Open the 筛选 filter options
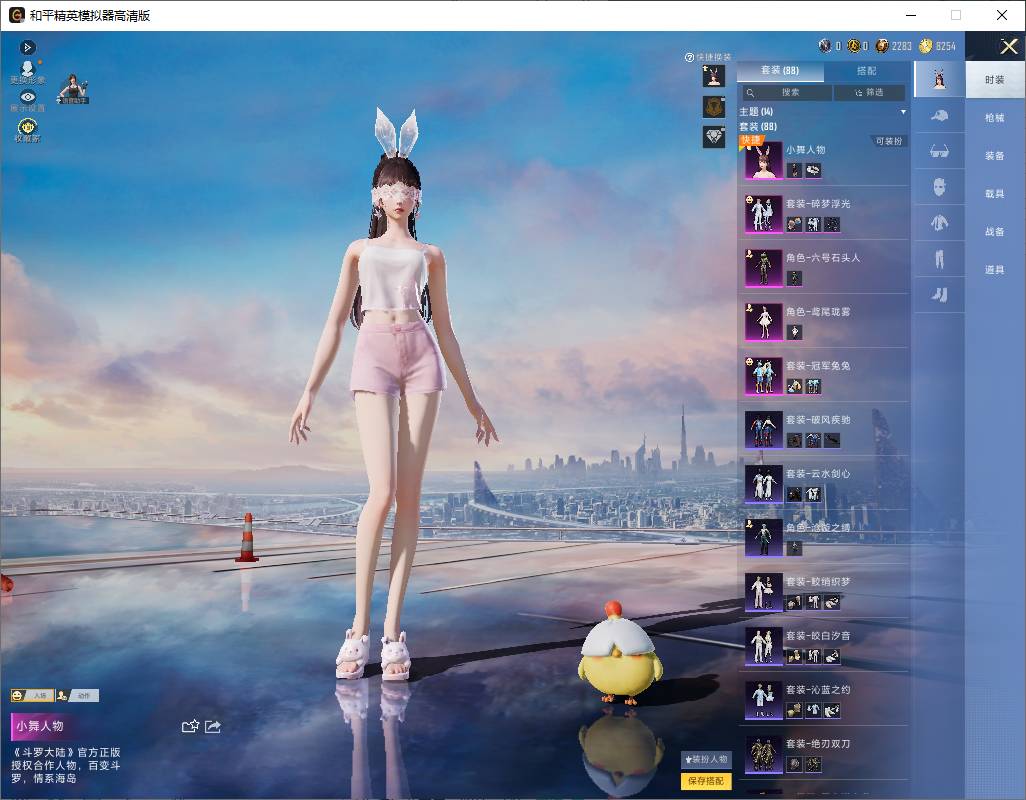This screenshot has height=800, width=1026. pos(869,92)
